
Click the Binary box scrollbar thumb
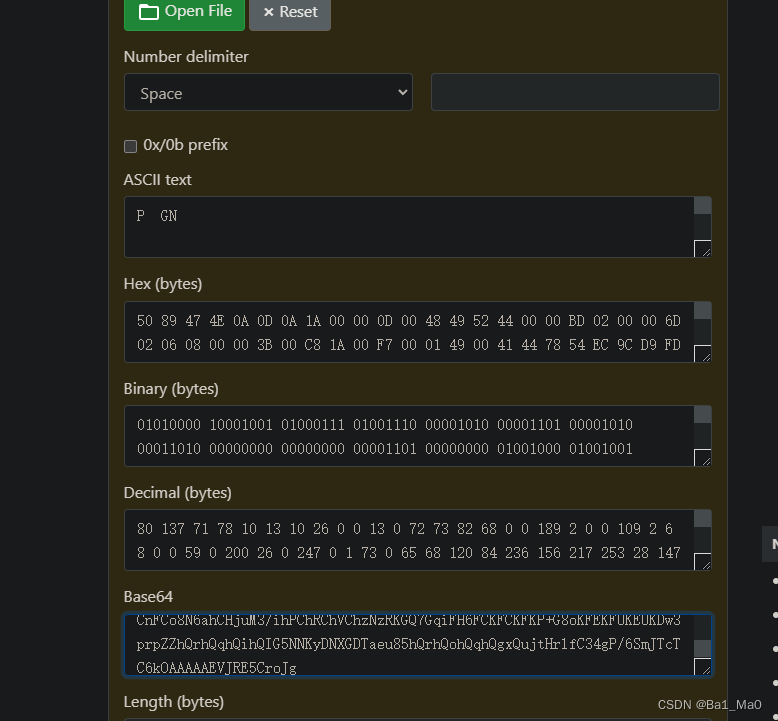click(703, 415)
